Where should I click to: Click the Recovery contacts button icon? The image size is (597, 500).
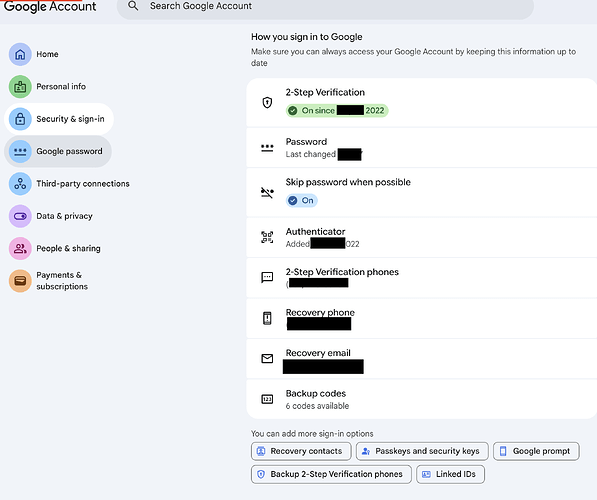261,451
